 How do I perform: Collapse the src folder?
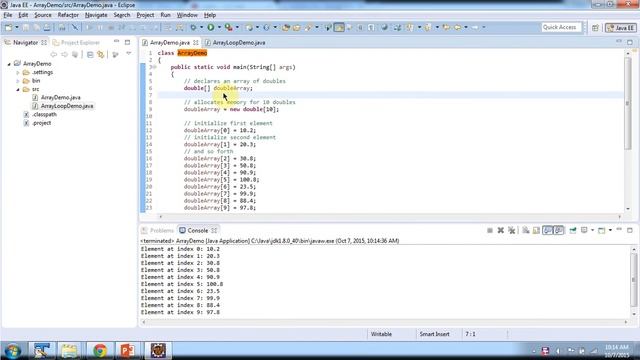(18, 89)
